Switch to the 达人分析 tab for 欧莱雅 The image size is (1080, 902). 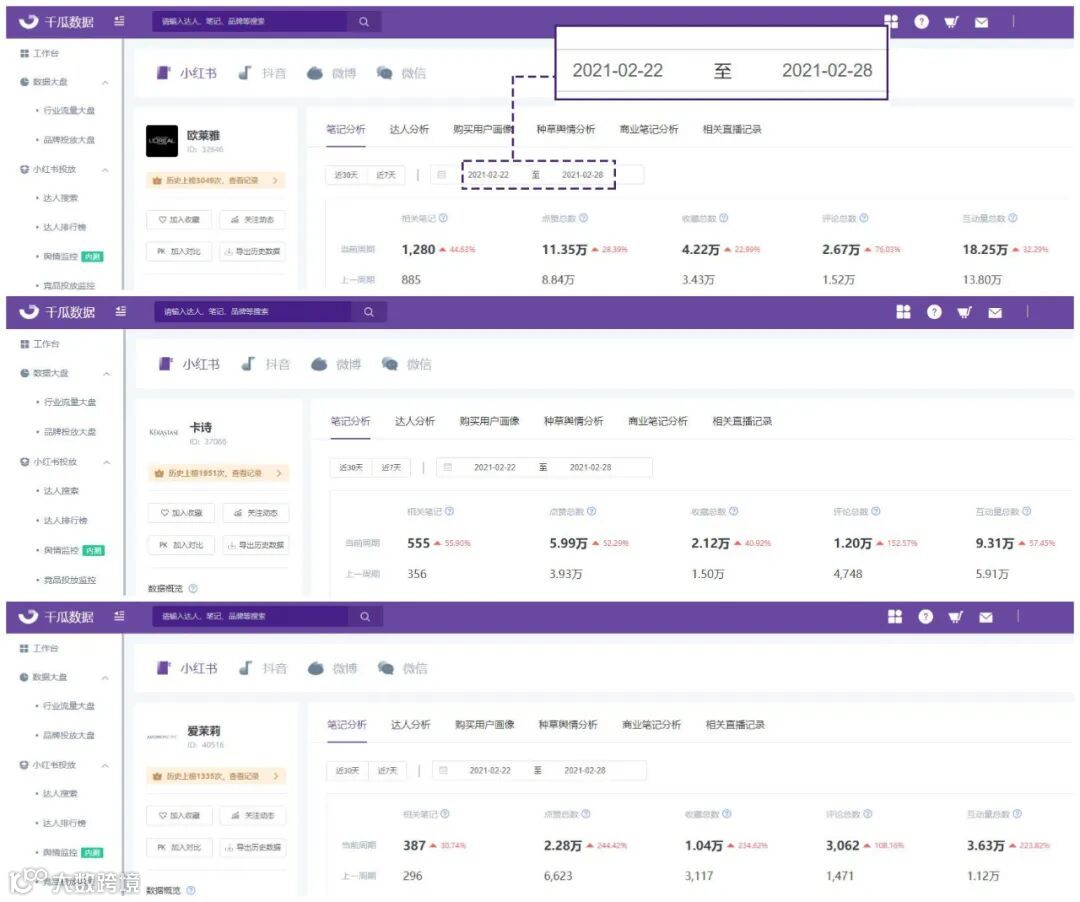[x=409, y=129]
